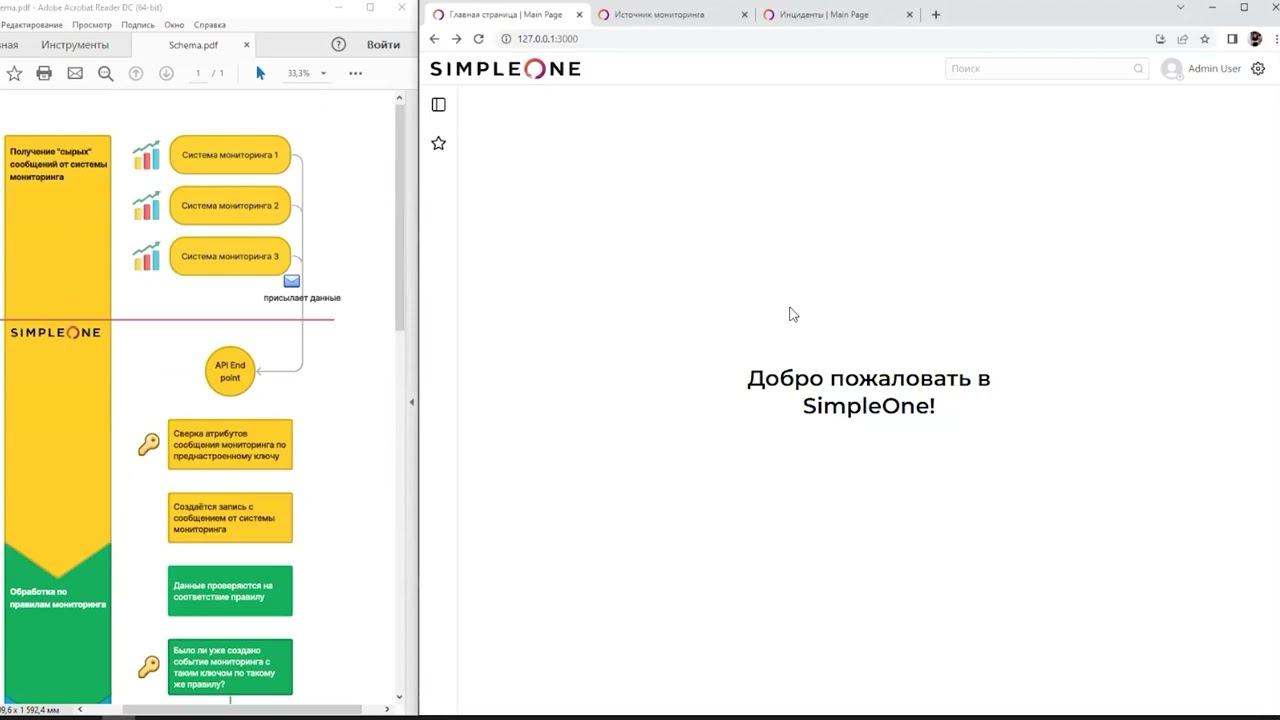Toggle the favorites star in Acrobat toolbar
The height and width of the screenshot is (720, 1280).
[14, 72]
